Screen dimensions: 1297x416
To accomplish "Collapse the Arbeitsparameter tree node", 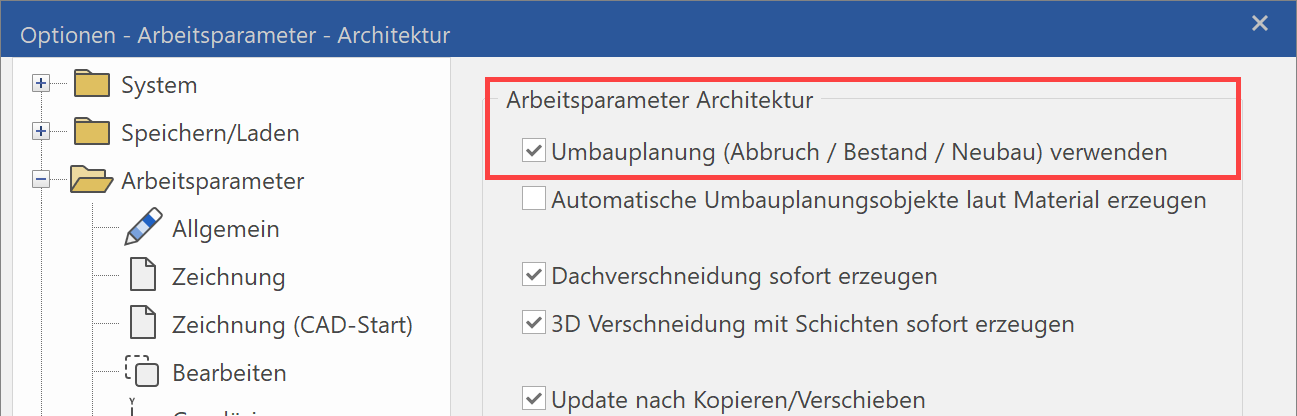I will pyautogui.click(x=41, y=180).
